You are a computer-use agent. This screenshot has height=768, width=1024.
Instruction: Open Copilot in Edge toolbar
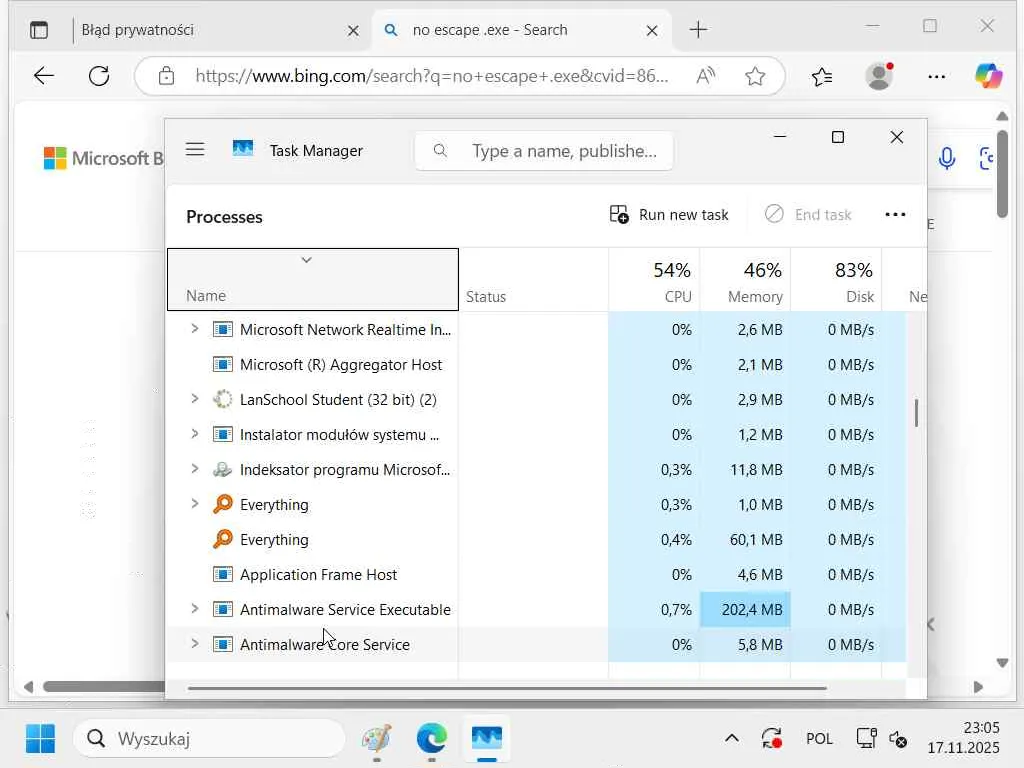[989, 76]
